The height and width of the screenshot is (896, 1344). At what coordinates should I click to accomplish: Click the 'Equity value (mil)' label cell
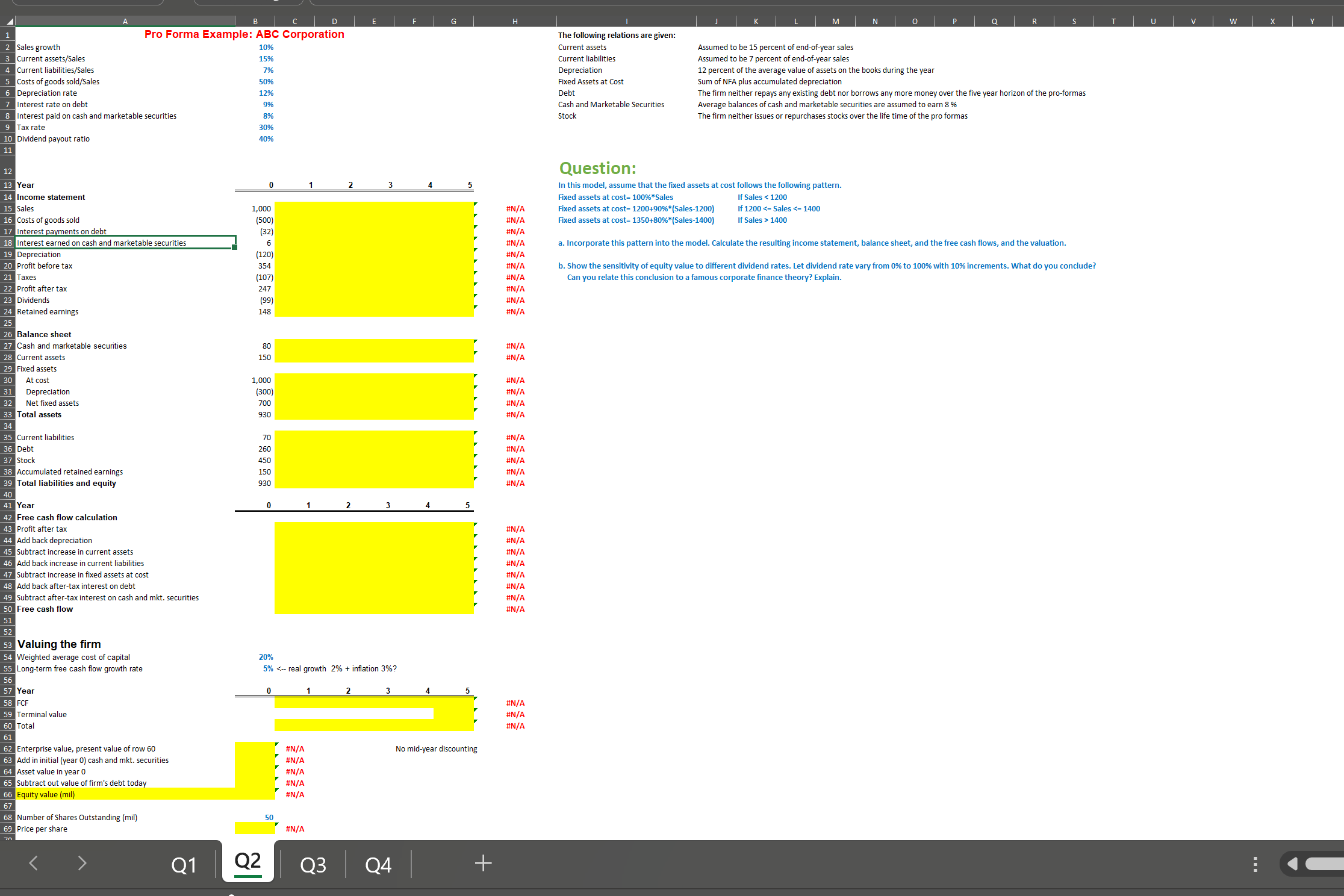(x=125, y=794)
